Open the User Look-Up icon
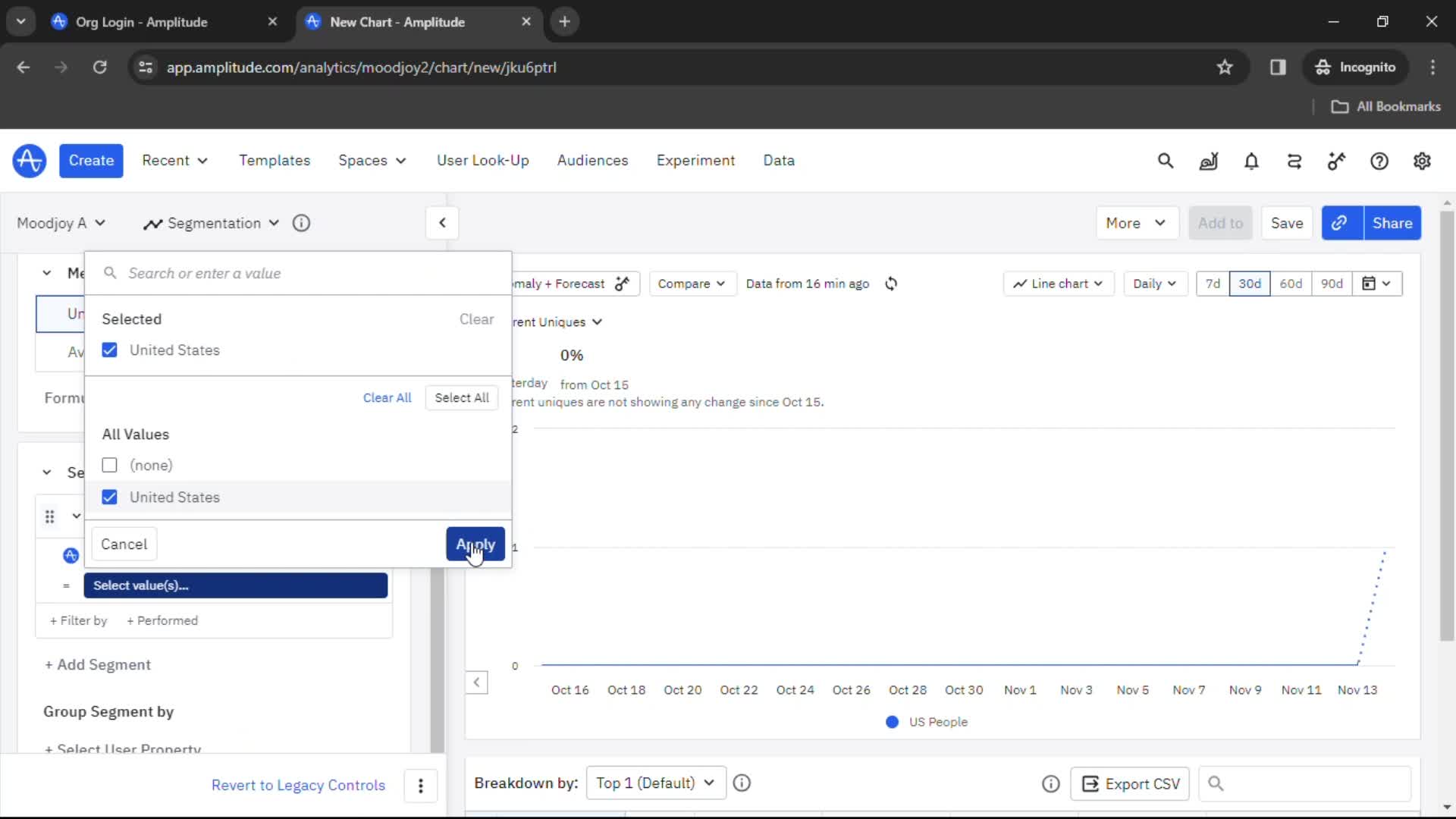This screenshot has width=1456, height=819. click(483, 160)
